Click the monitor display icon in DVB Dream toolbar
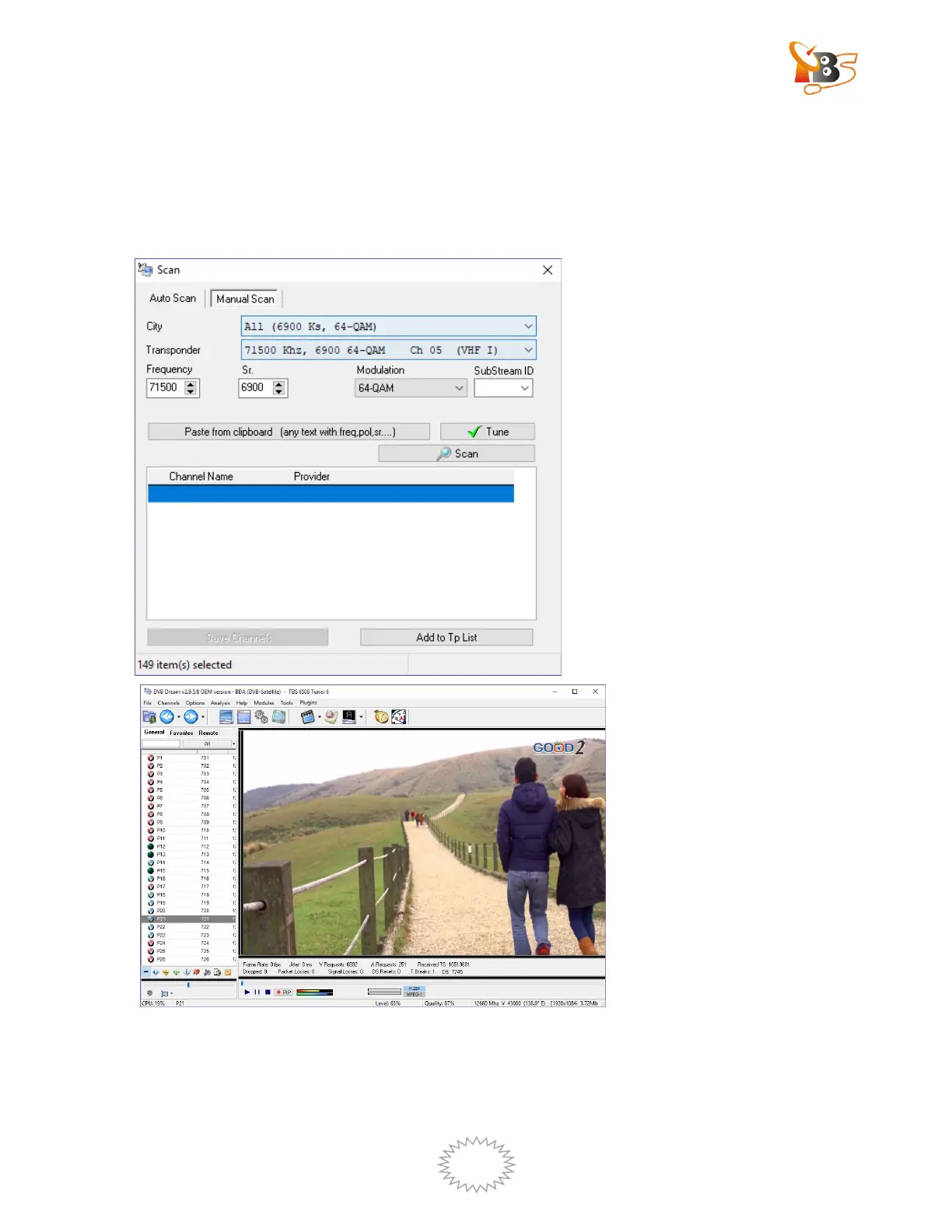This screenshot has width=952, height=1232. click(x=226, y=717)
